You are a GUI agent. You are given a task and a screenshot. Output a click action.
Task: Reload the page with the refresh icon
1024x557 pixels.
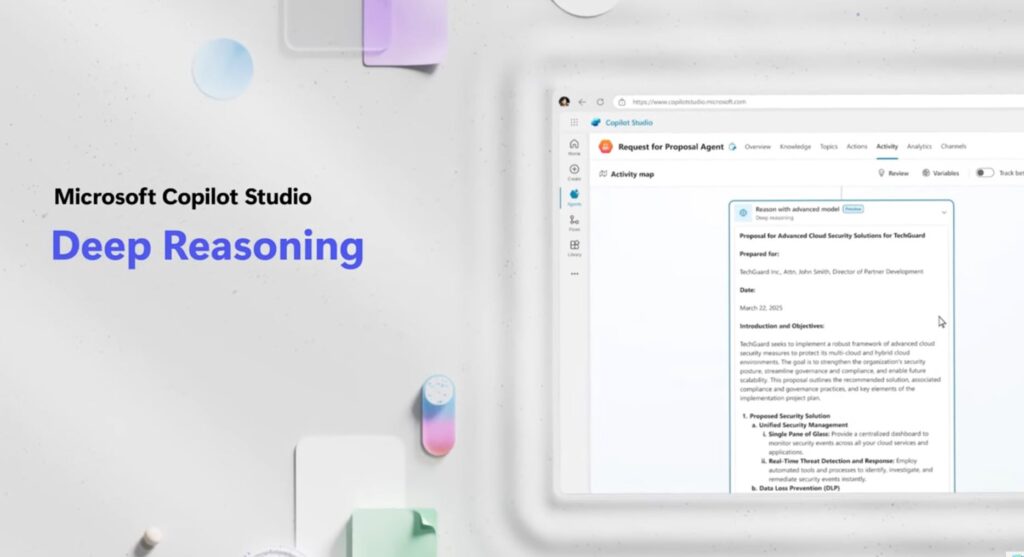600,102
